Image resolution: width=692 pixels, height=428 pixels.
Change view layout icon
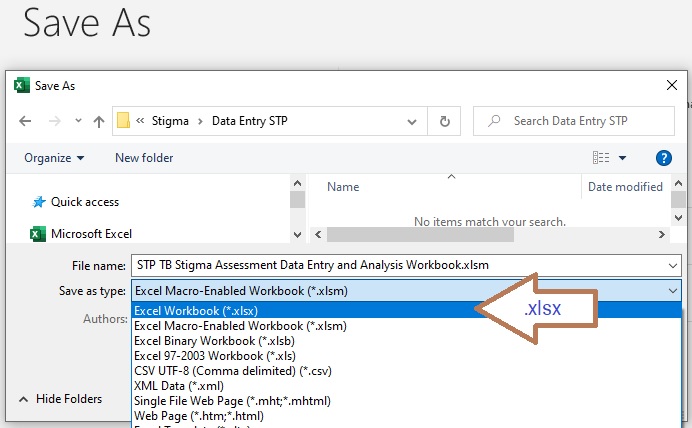pos(601,158)
